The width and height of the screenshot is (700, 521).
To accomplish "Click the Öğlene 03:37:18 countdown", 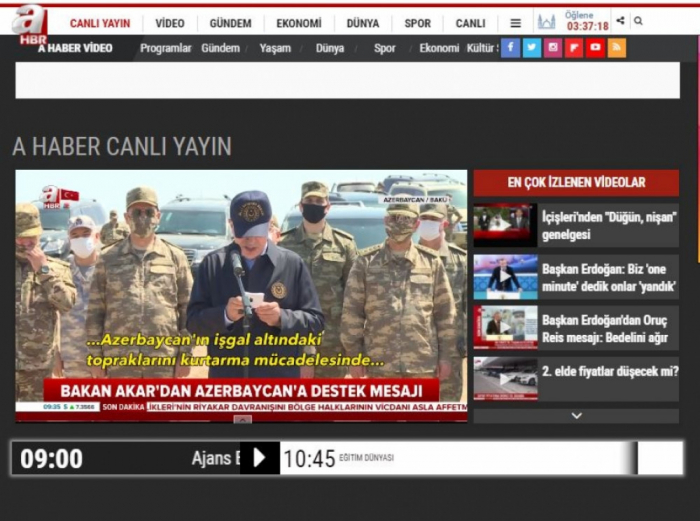I will [587, 21].
